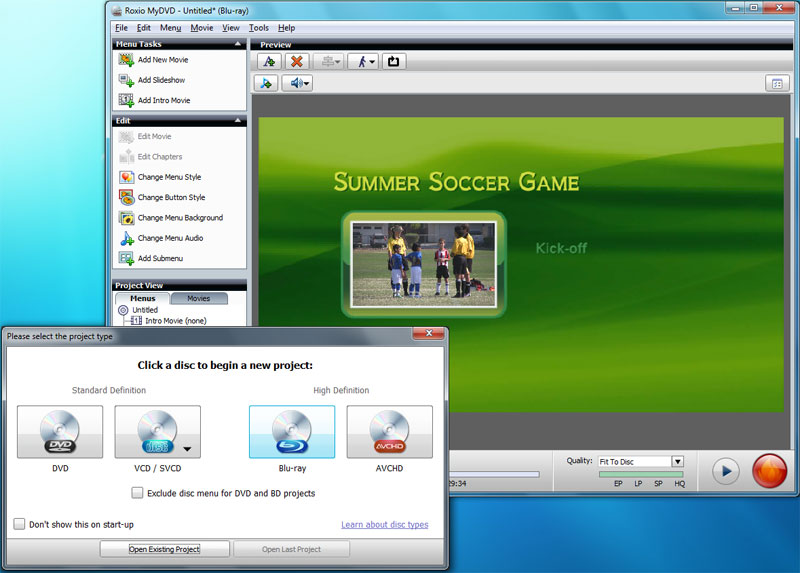The width and height of the screenshot is (800, 573).
Task: Open the Movie menu
Action: click(x=202, y=28)
